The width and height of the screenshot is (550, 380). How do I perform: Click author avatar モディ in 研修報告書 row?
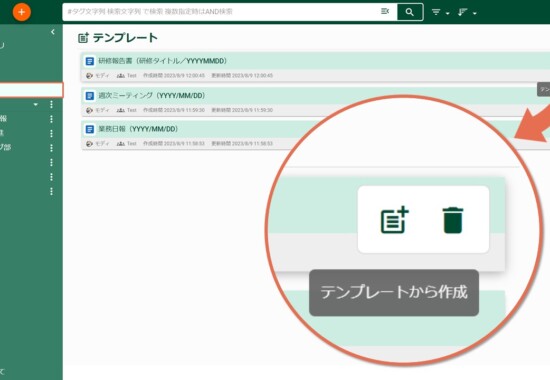tap(89, 75)
